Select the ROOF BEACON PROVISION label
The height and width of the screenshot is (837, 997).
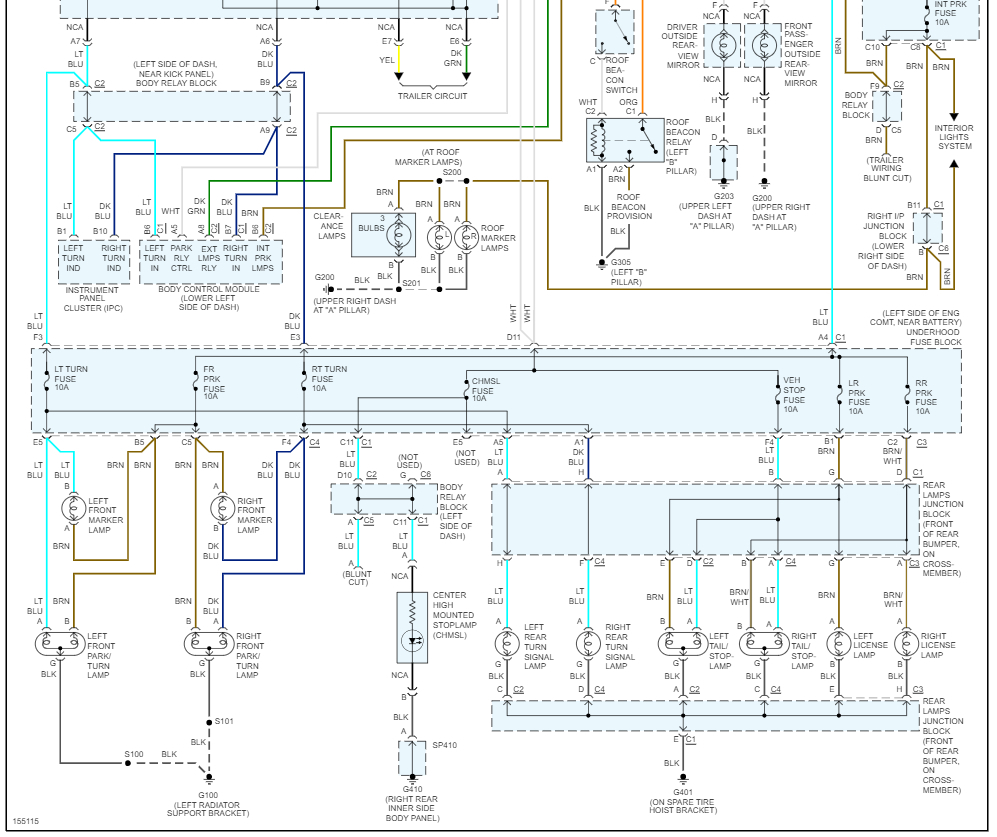tap(629, 207)
